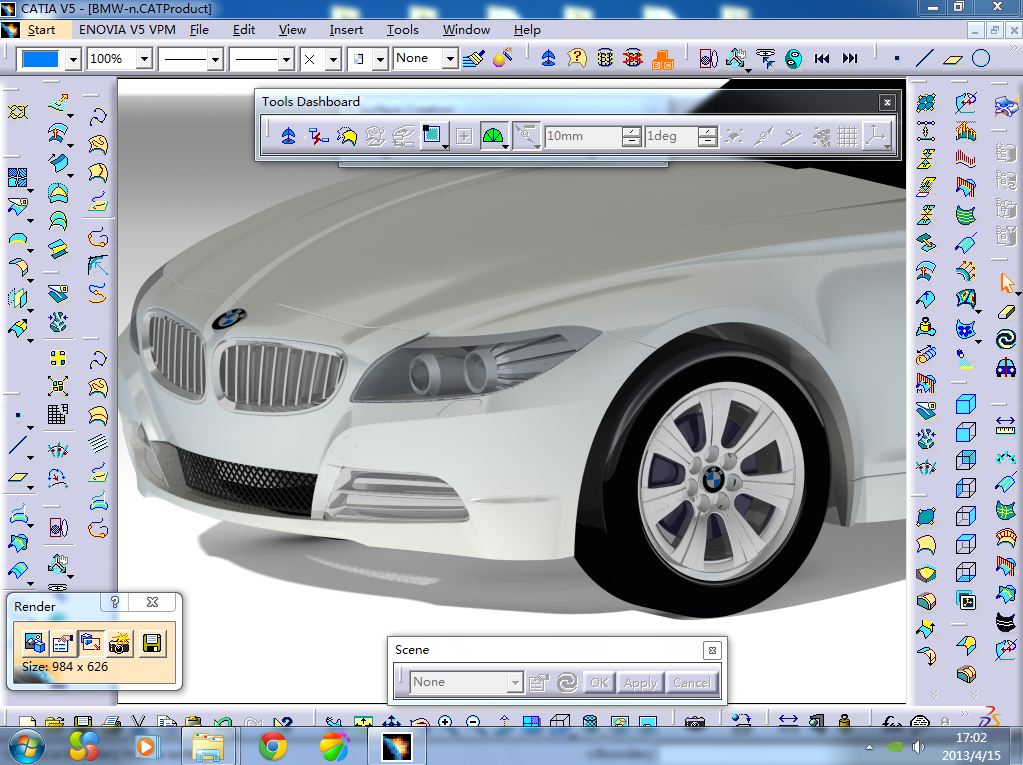Image resolution: width=1023 pixels, height=765 pixels.
Task: Open the Tools menu
Action: tap(403, 30)
